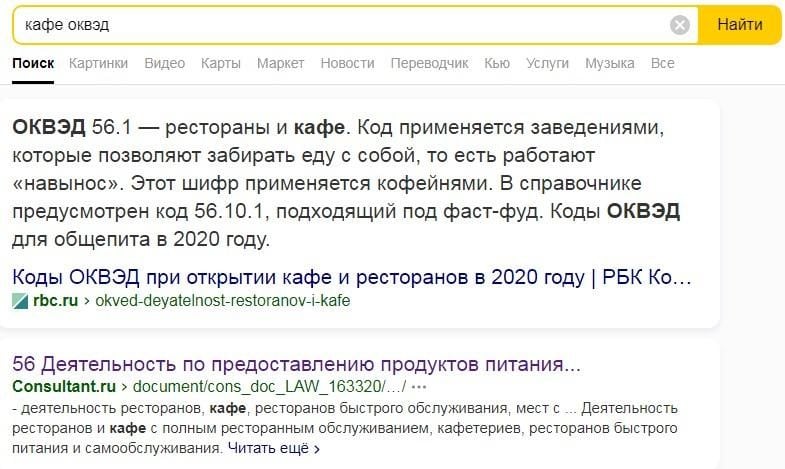Switch to the Картинки tab

click(98, 63)
